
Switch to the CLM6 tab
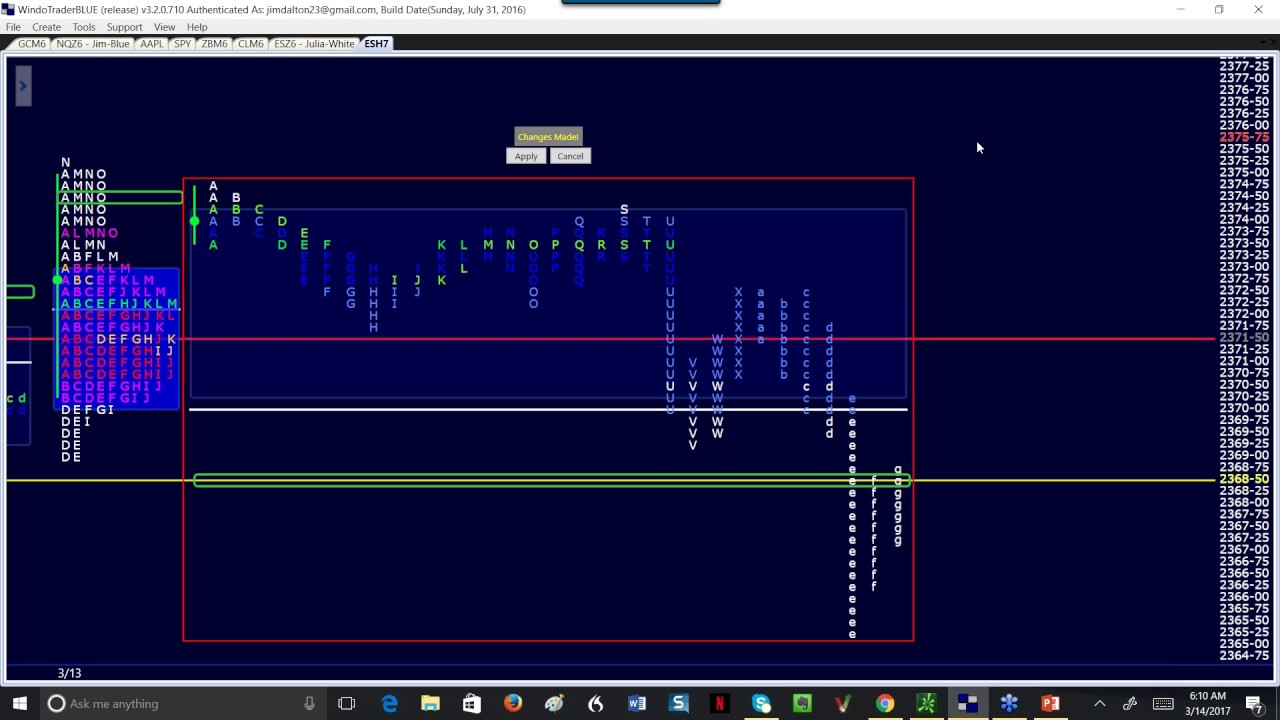tap(250, 44)
